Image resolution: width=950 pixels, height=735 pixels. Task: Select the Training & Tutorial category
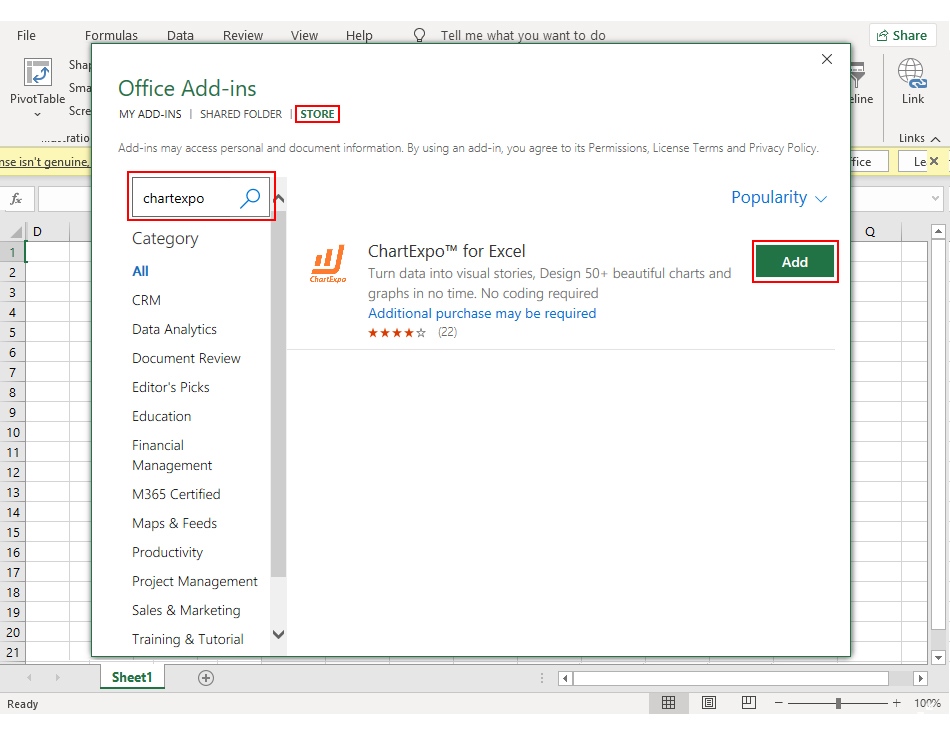(x=188, y=639)
